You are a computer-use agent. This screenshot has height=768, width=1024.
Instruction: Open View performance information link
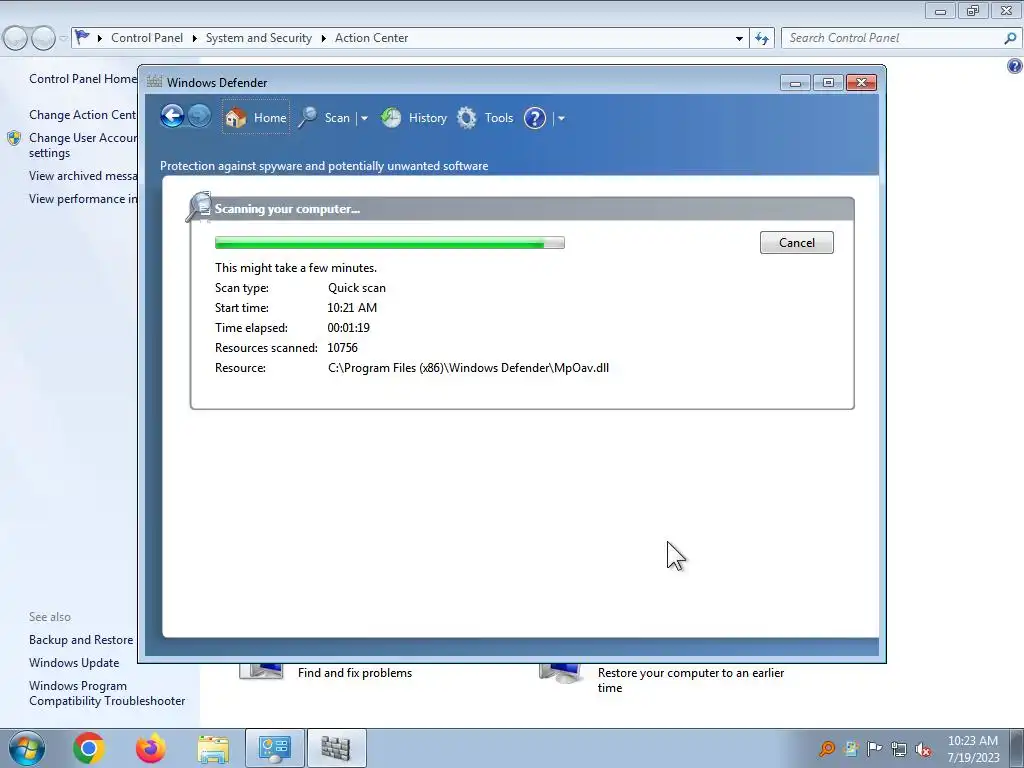[83, 199]
